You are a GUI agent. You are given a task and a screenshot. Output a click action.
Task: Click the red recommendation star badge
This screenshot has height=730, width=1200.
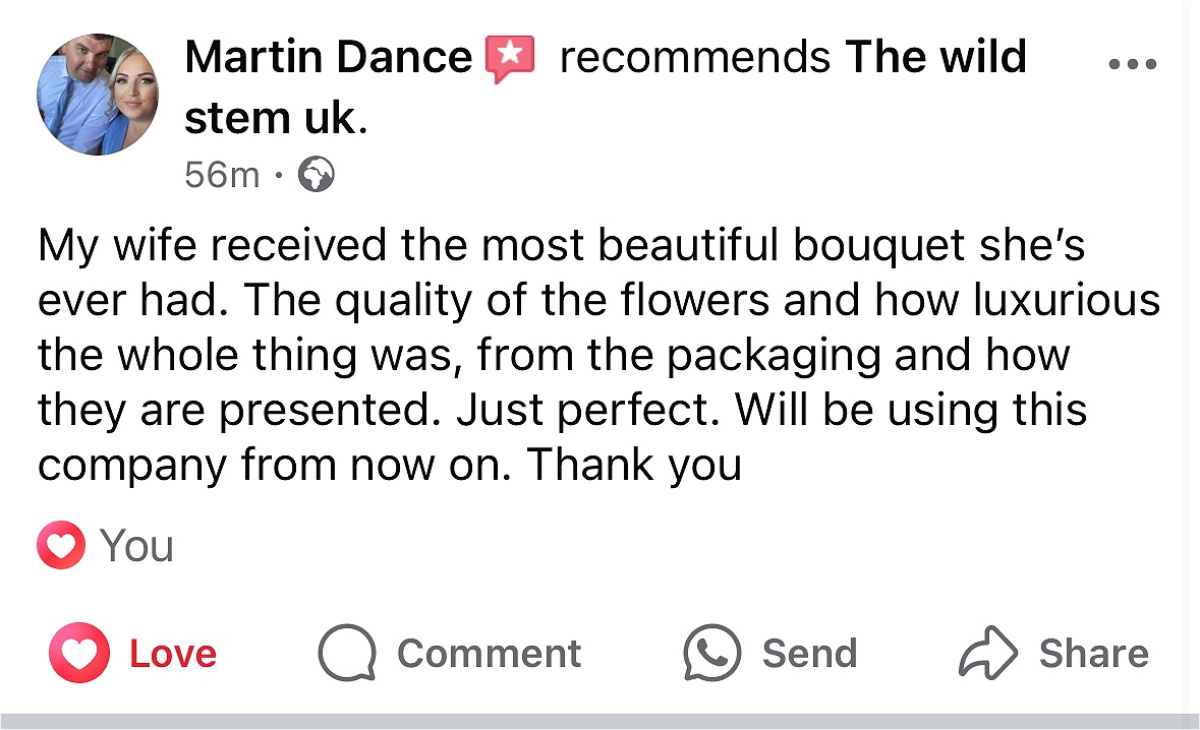click(x=510, y=57)
